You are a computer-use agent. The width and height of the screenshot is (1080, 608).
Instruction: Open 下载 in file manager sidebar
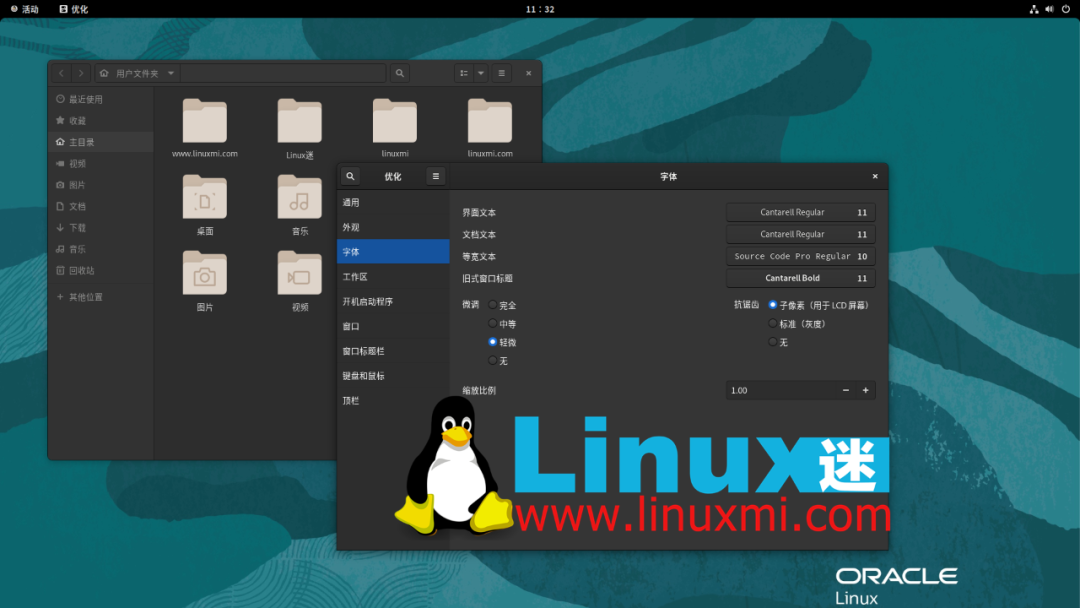click(101, 227)
